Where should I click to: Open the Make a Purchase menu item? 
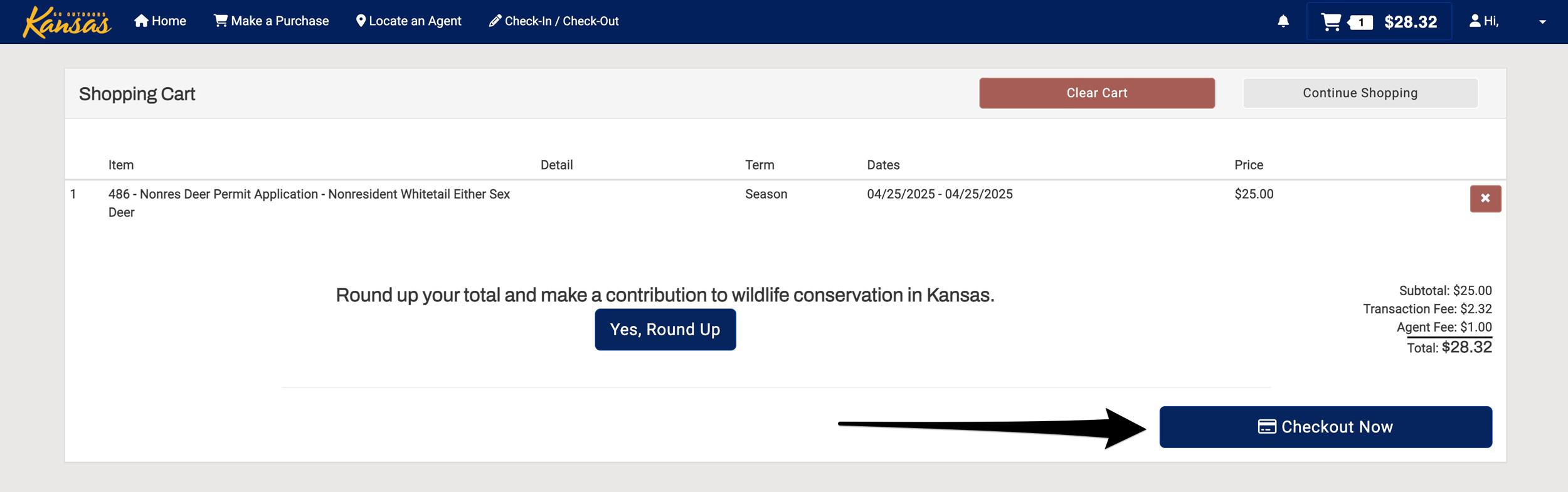tap(272, 20)
